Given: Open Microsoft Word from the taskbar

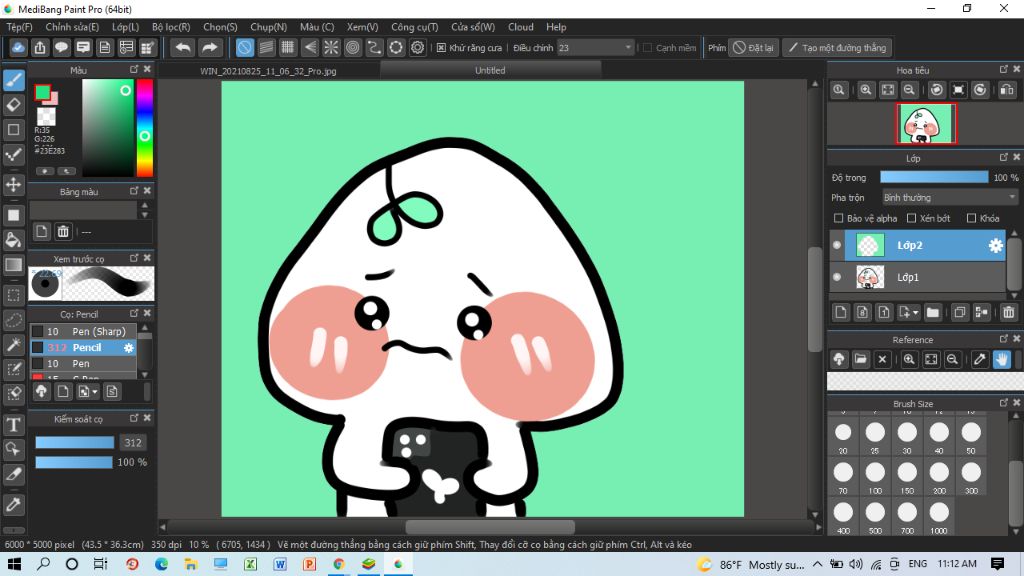Looking at the screenshot, I should 280,564.
